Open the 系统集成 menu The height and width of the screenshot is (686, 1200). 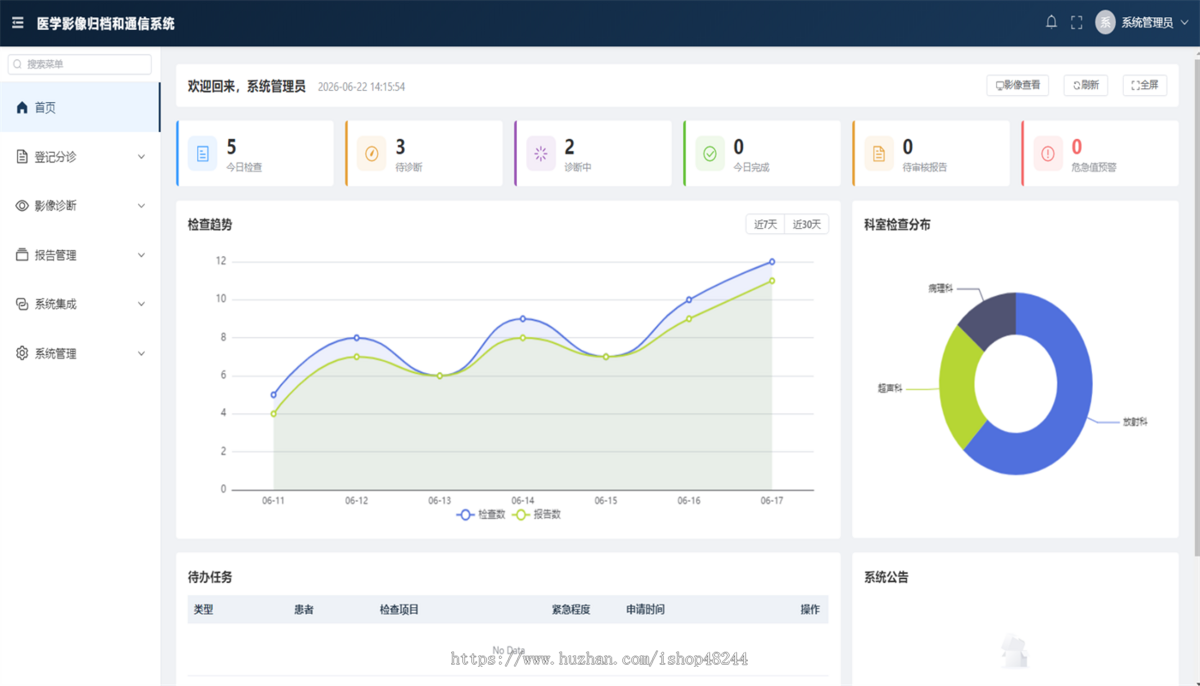(80, 304)
